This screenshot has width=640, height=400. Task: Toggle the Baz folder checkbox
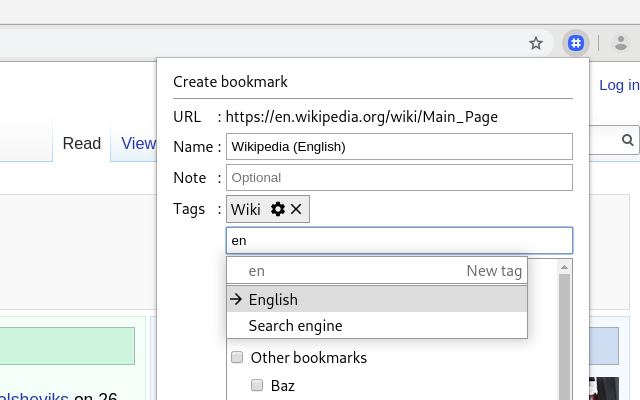click(257, 385)
